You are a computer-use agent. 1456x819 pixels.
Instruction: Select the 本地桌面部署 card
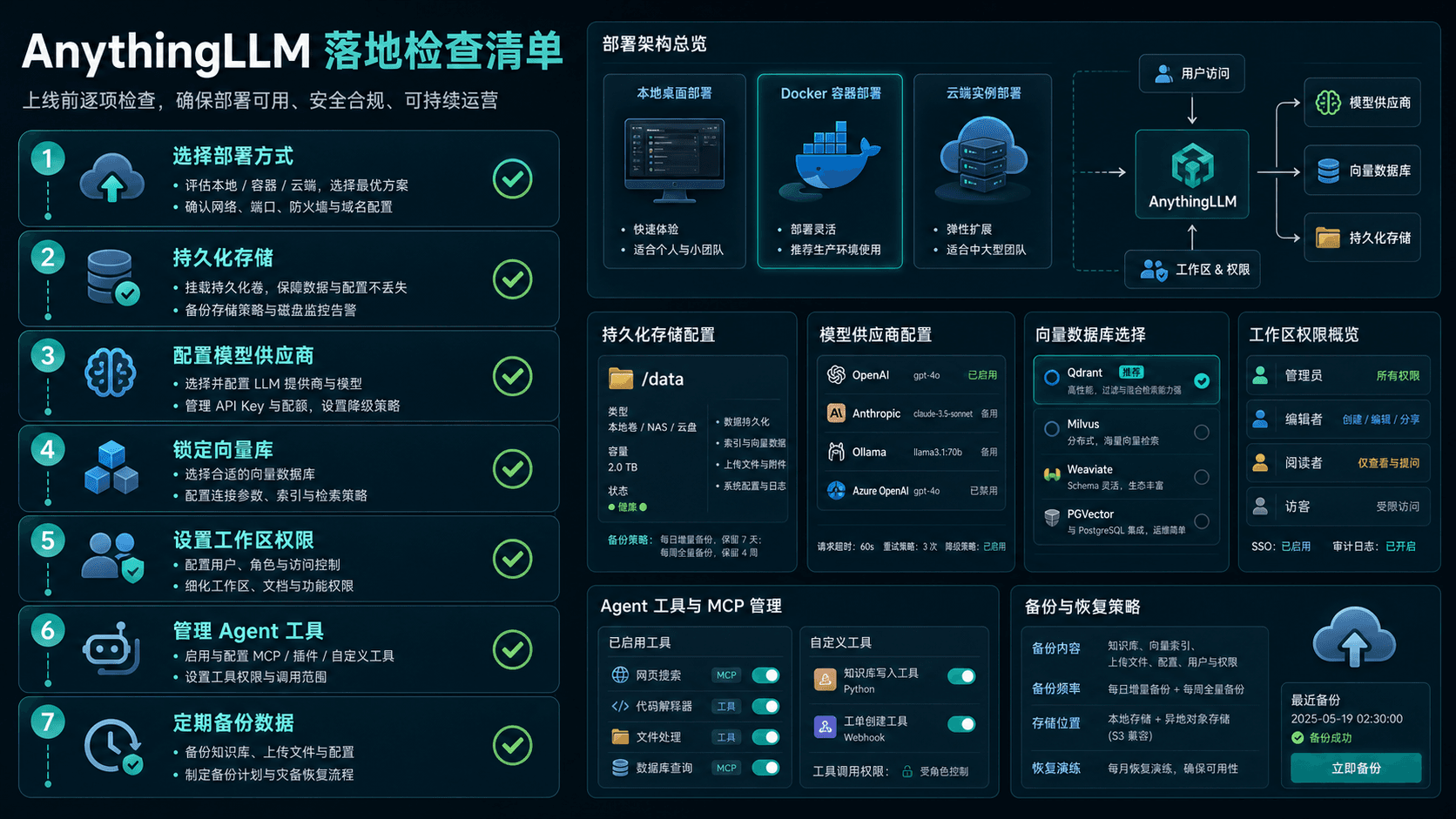(675, 171)
